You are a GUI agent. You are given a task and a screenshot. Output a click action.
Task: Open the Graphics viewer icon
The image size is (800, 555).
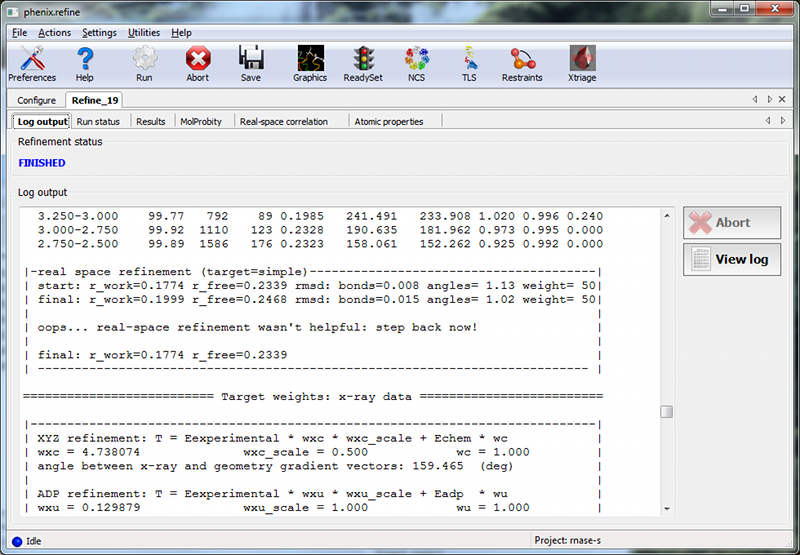pyautogui.click(x=310, y=62)
